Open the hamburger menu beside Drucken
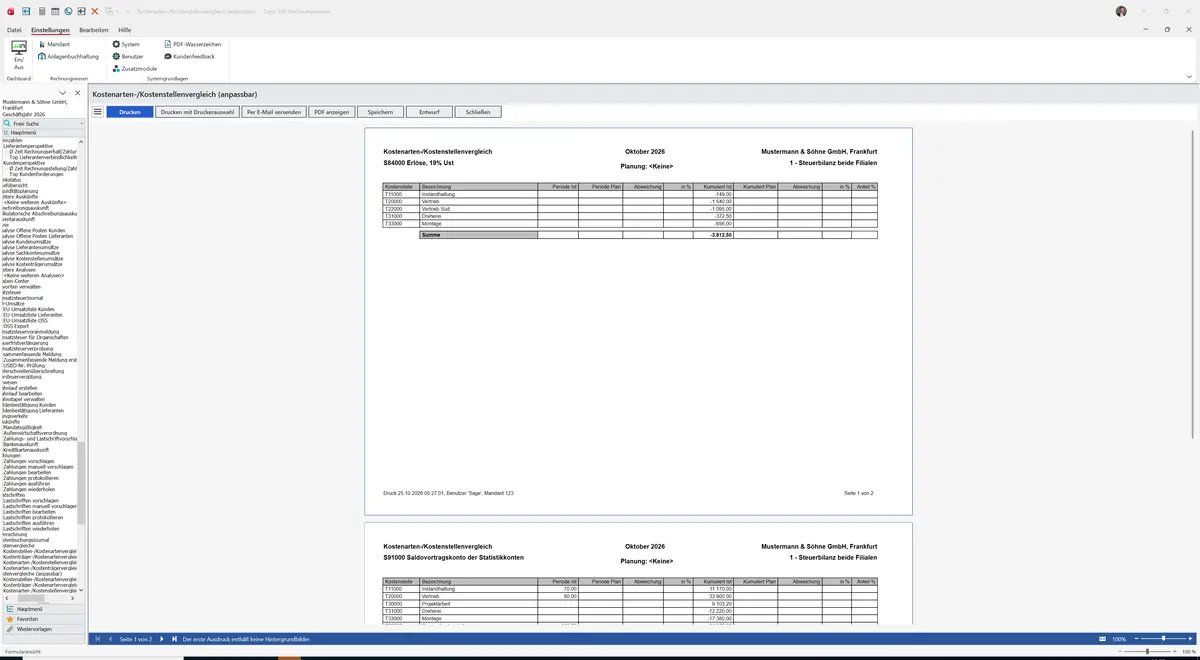Image resolution: width=1200 pixels, height=660 pixels. (98, 112)
